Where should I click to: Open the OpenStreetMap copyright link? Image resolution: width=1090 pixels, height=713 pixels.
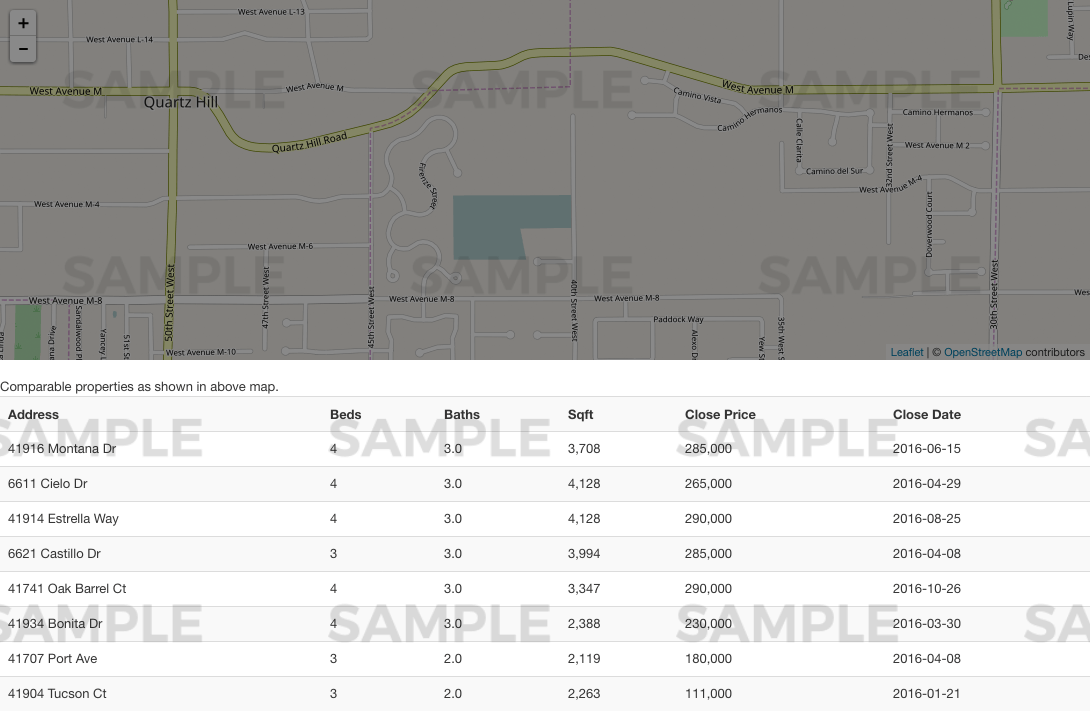coord(982,352)
